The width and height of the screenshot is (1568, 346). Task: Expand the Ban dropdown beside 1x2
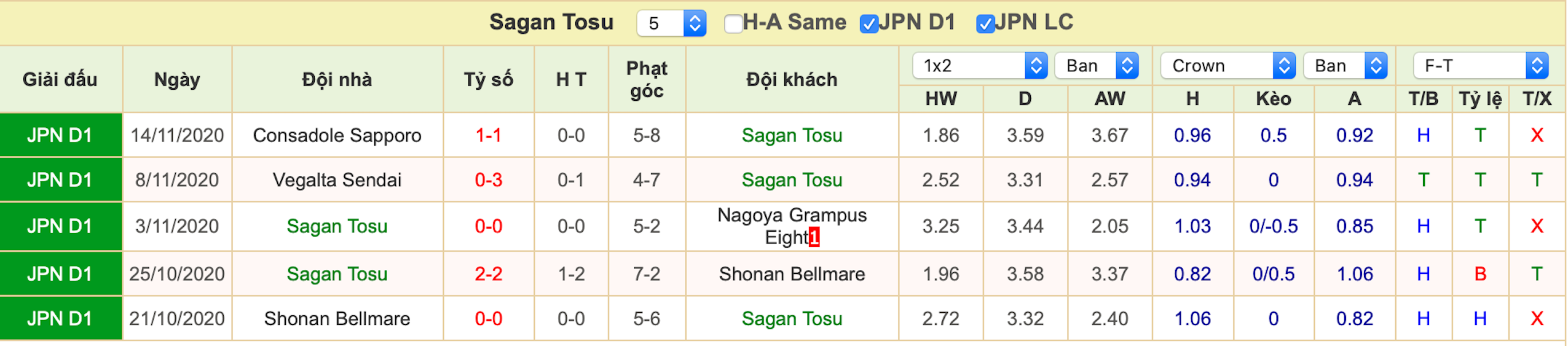tap(1097, 65)
